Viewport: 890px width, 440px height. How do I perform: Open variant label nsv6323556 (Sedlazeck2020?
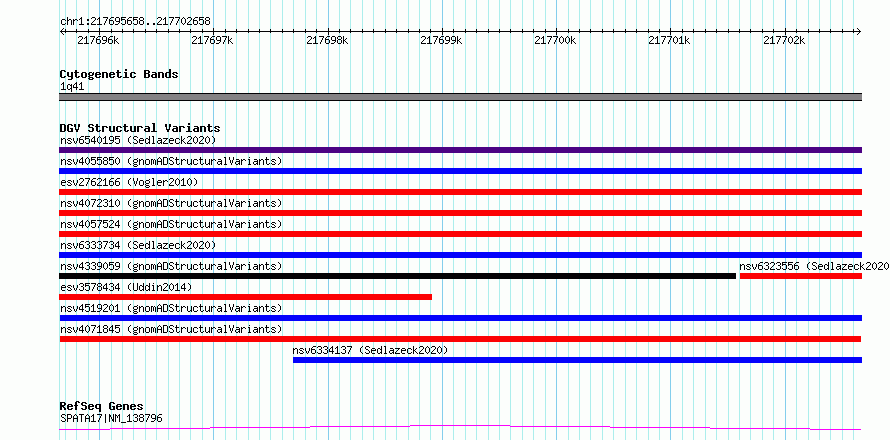click(x=814, y=266)
